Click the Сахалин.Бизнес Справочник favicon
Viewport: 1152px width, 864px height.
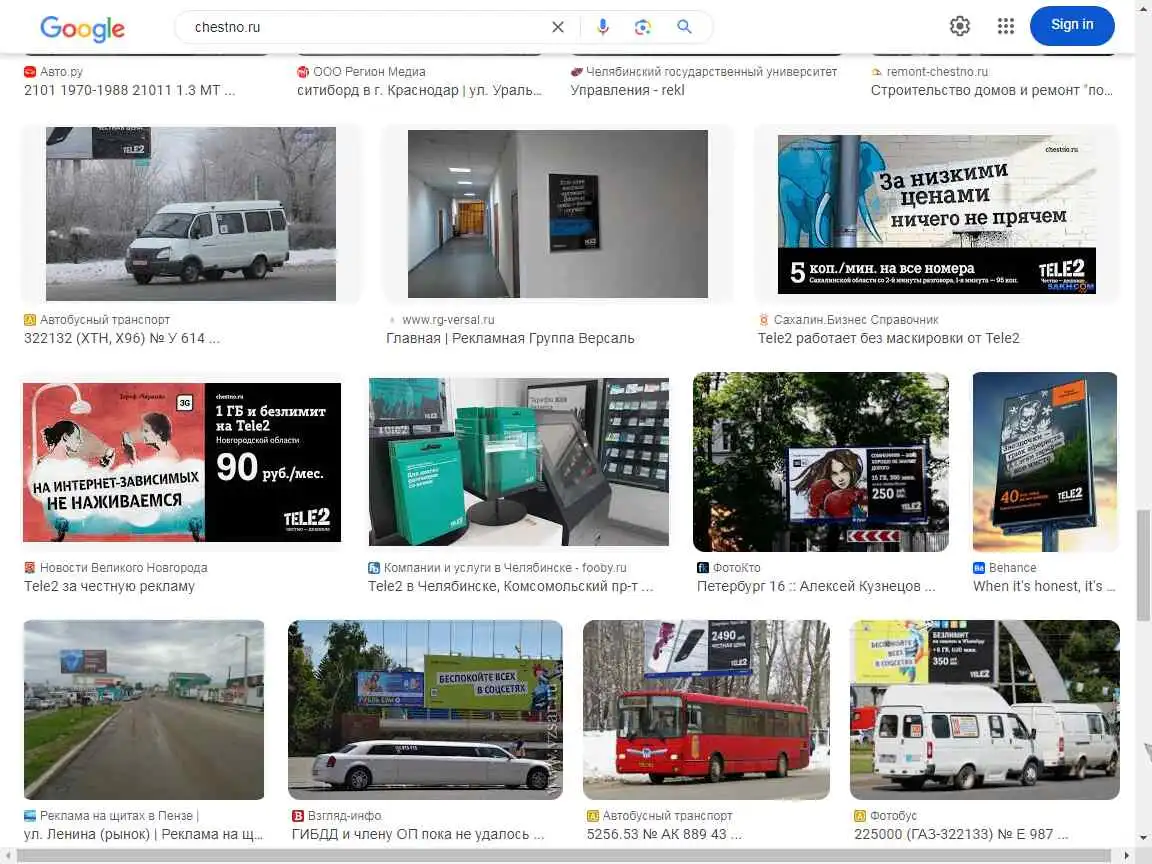pos(764,320)
